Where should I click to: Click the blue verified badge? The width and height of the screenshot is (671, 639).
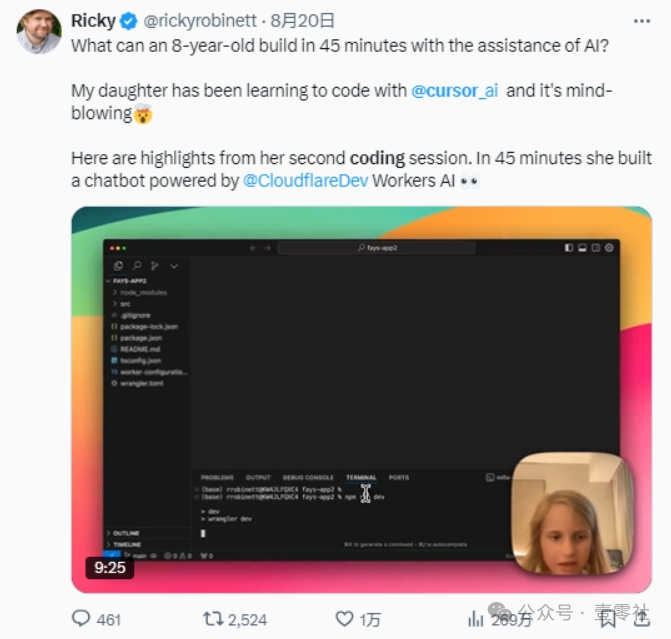click(129, 21)
